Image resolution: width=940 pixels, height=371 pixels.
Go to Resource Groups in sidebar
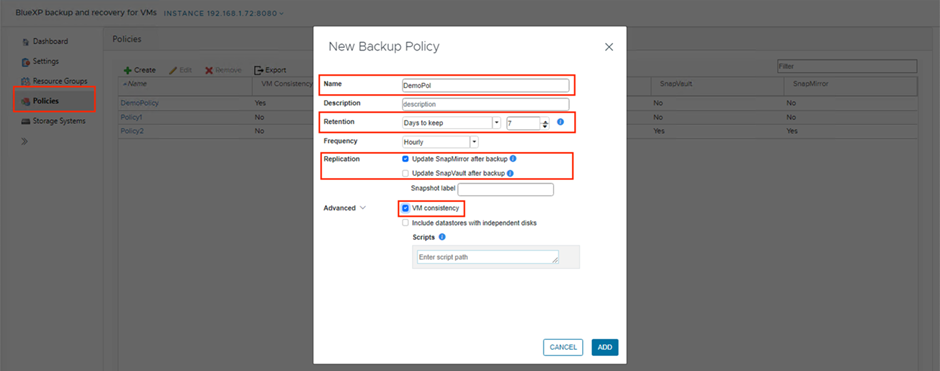click(55, 81)
